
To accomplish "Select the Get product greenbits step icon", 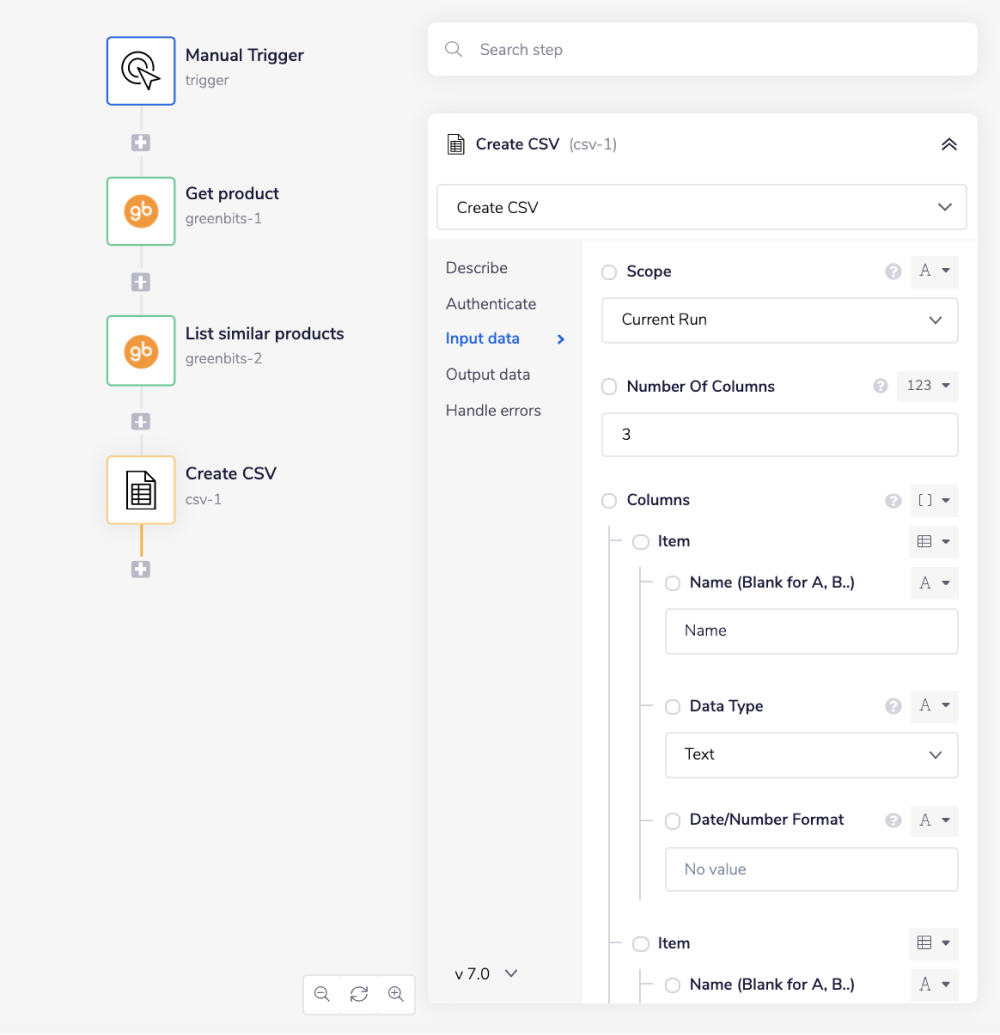I will (141, 211).
